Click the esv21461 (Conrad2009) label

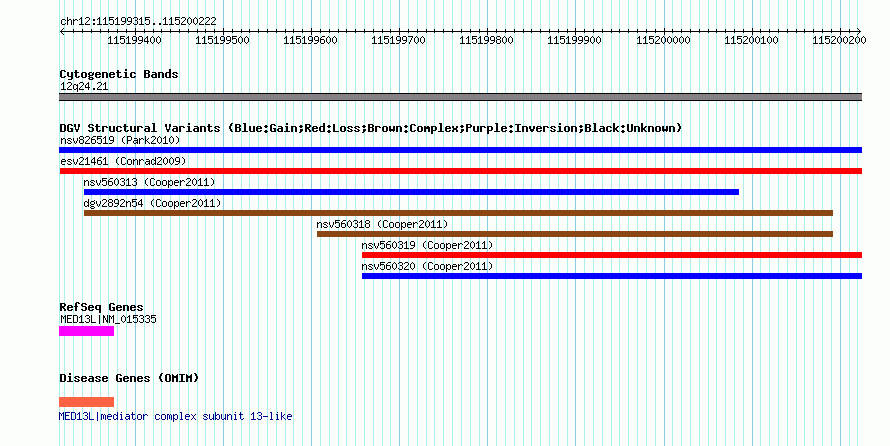(123, 161)
